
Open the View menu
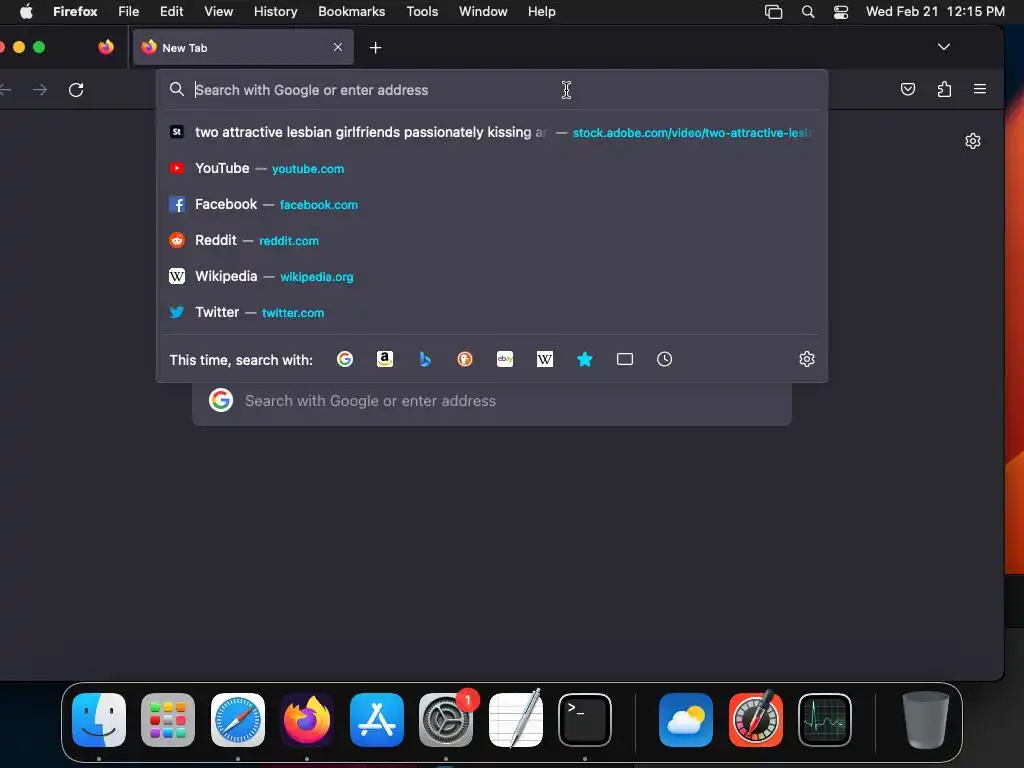coord(218,12)
